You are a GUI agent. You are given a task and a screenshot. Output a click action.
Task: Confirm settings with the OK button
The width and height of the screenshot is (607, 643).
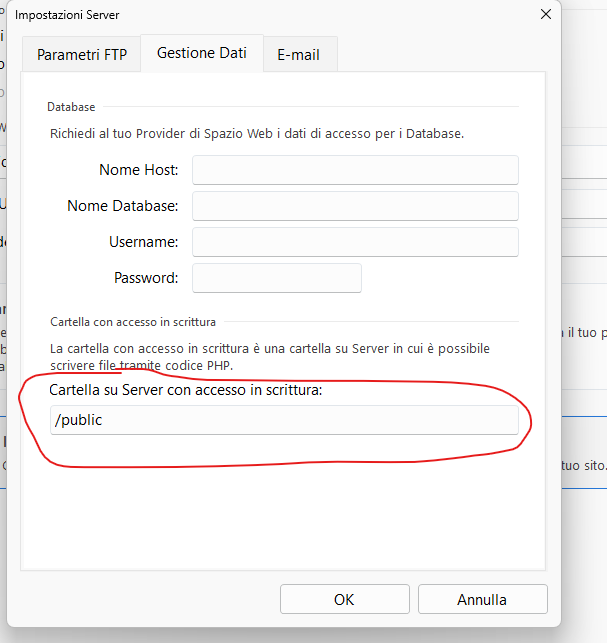pyautogui.click(x=344, y=600)
